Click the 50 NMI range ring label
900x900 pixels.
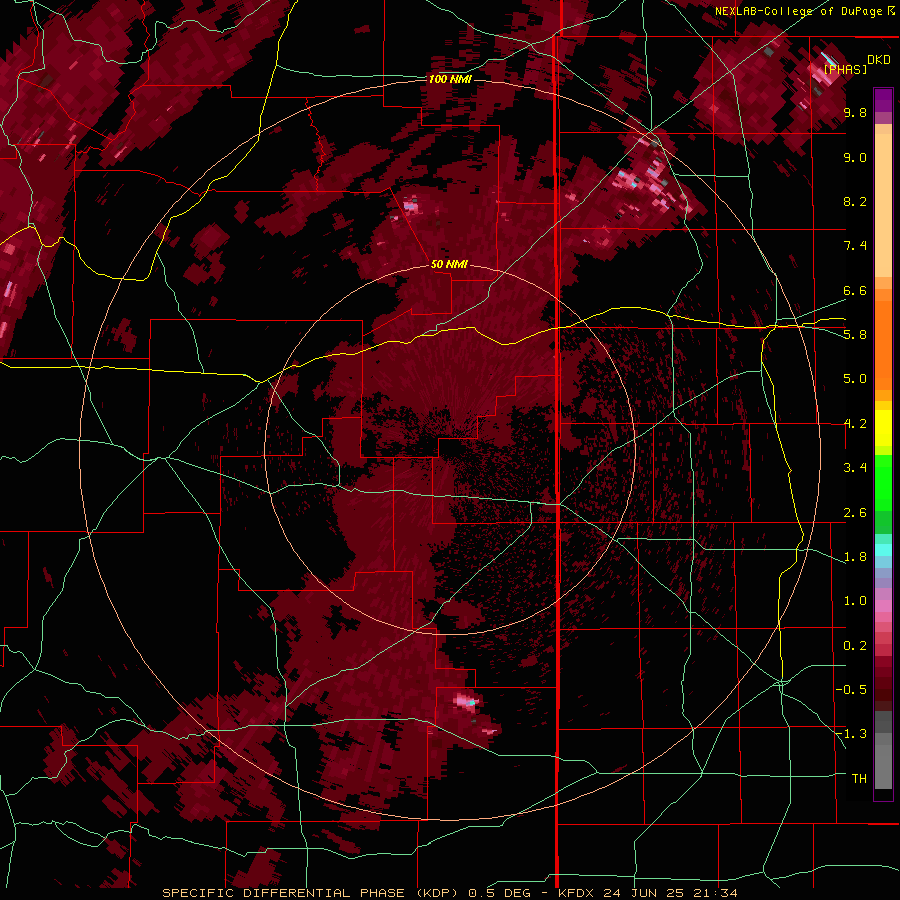click(449, 265)
